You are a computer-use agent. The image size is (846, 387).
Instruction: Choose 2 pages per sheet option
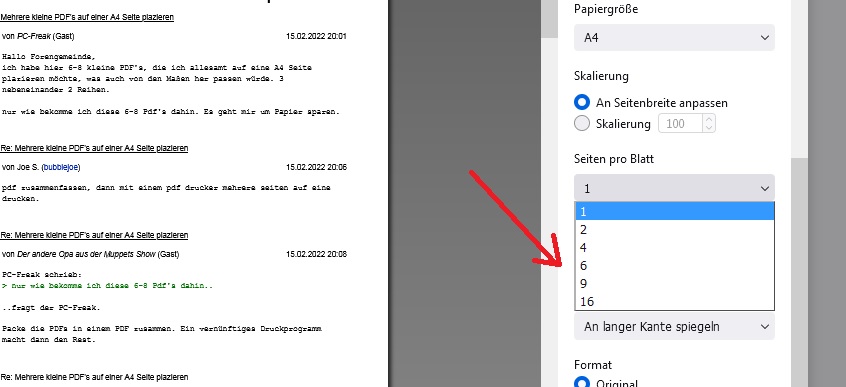point(675,230)
